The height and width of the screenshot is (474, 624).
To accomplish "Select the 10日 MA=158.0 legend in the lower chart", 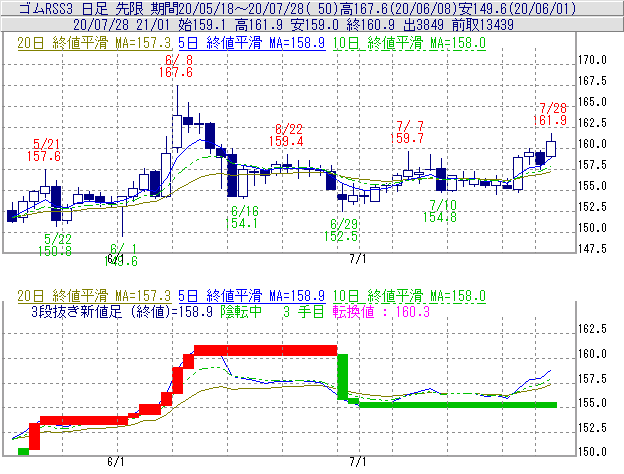I will pos(409,296).
